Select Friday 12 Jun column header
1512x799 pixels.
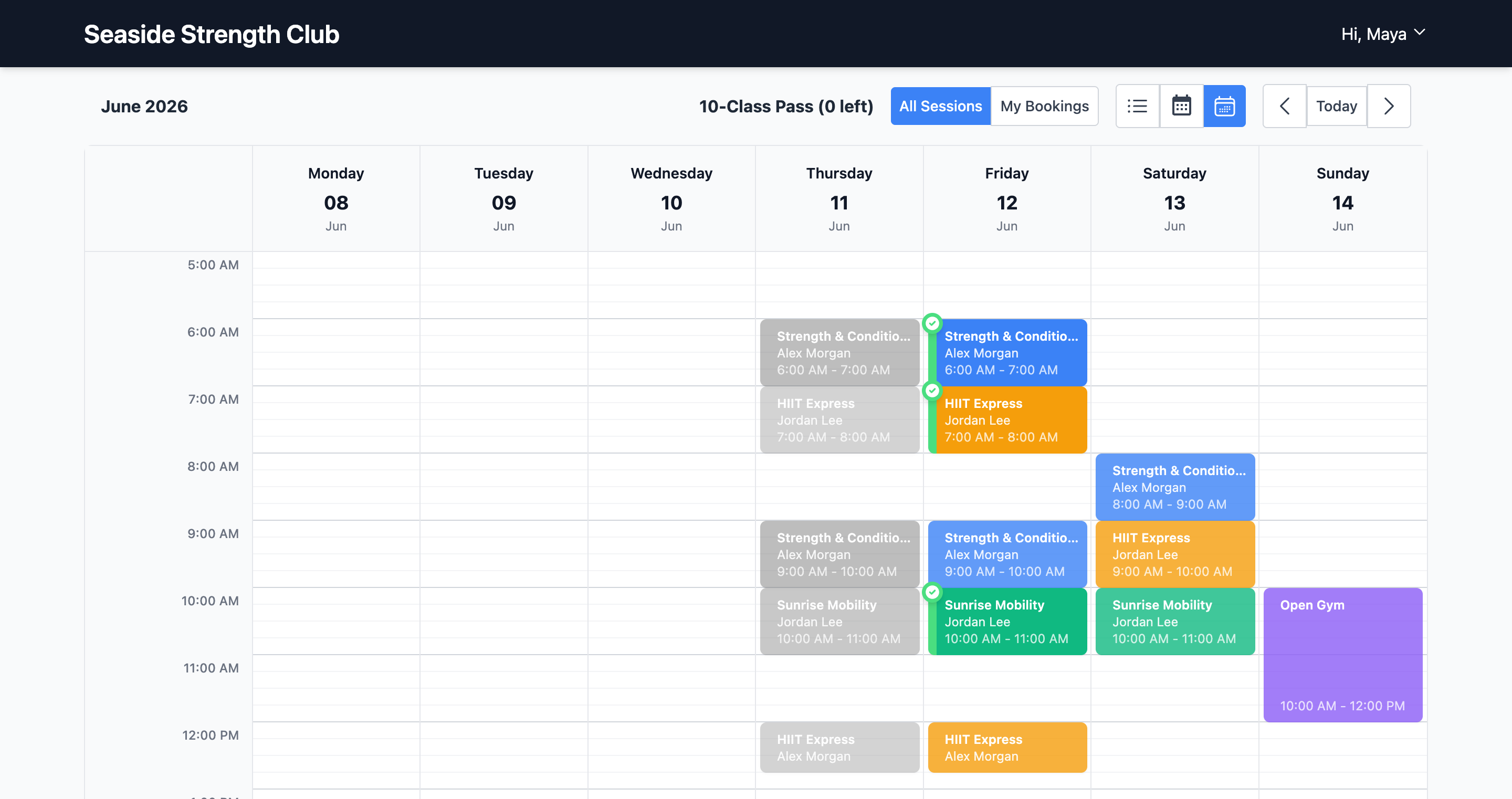(1007, 199)
